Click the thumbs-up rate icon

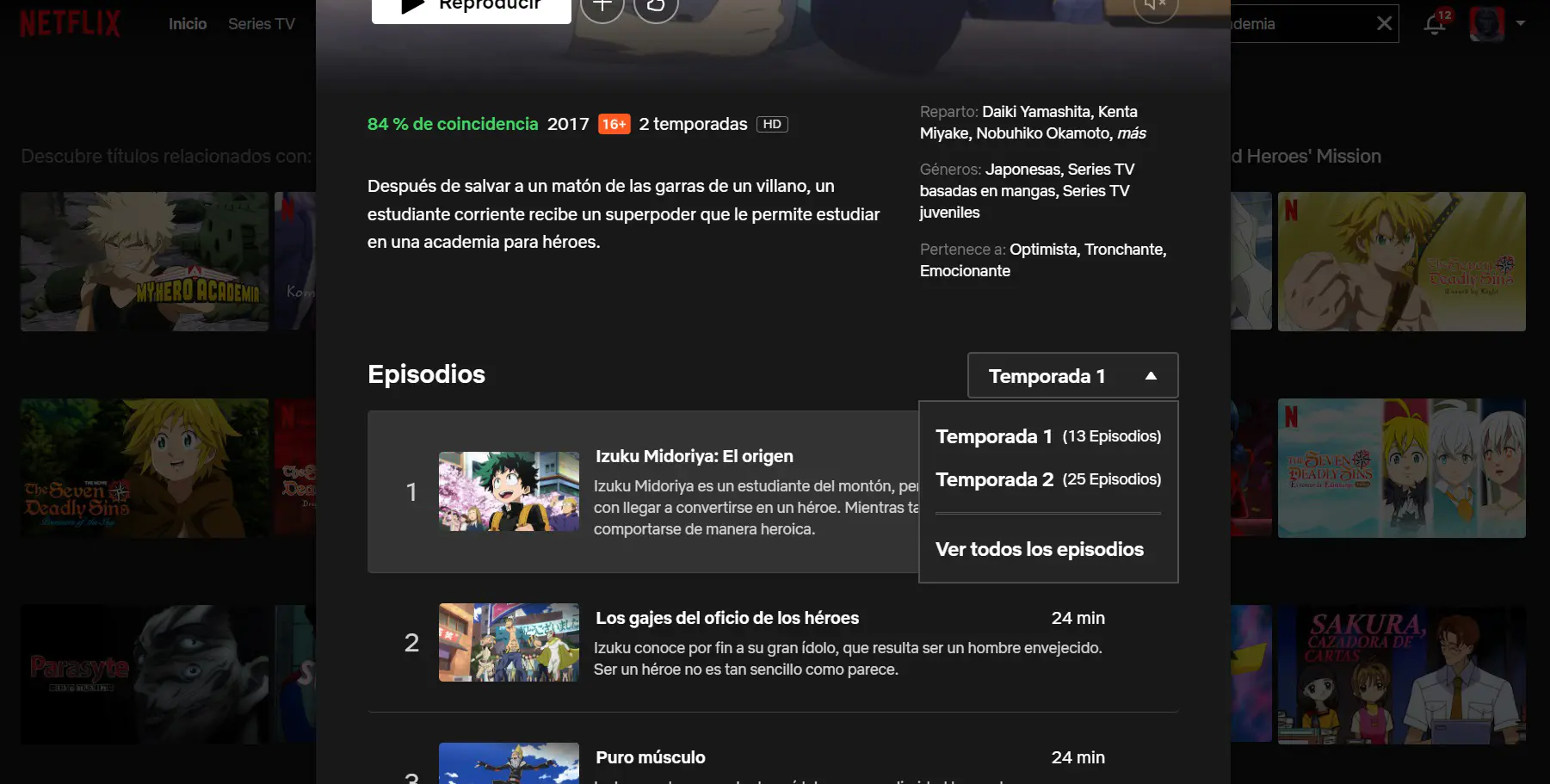(656, 5)
